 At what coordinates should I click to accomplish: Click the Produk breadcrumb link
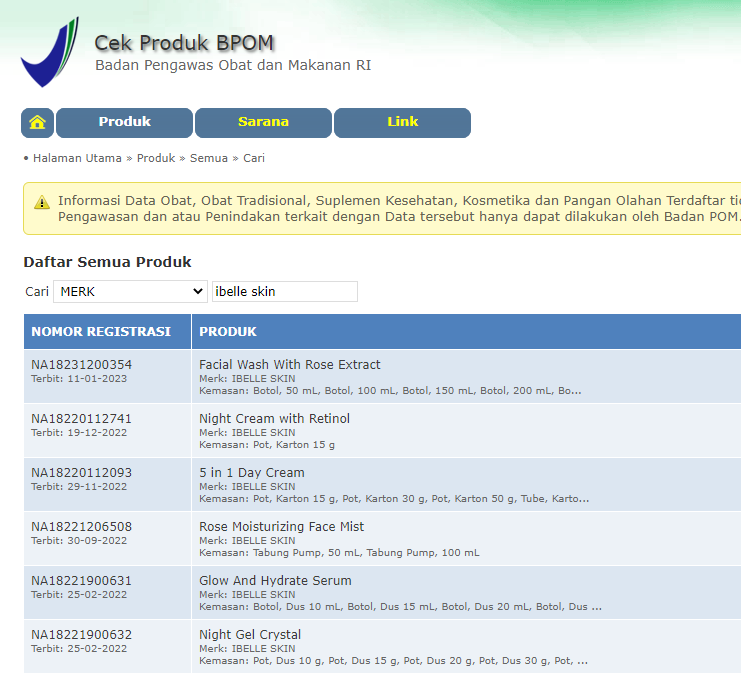coord(156,158)
